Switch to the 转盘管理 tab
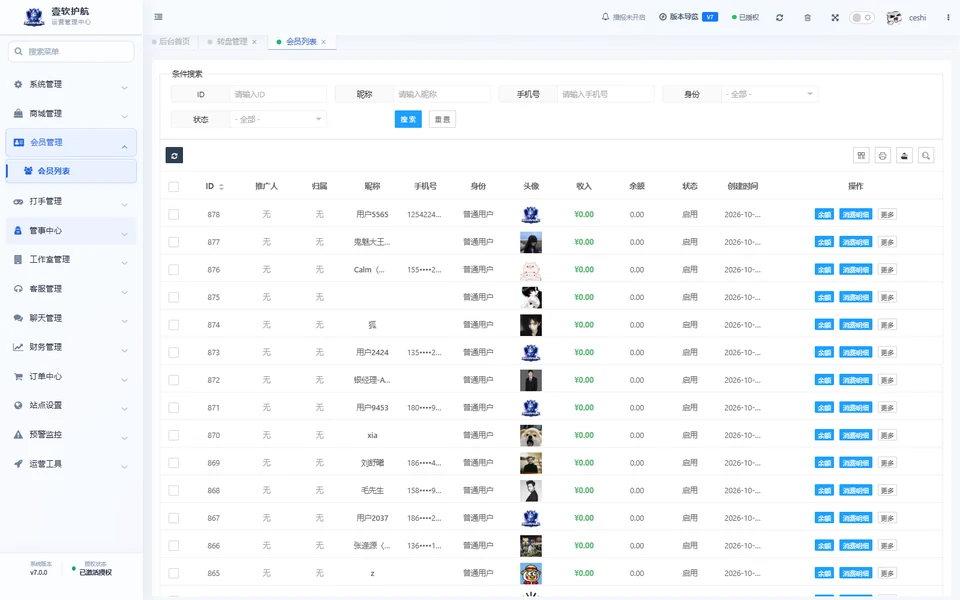The width and height of the screenshot is (960, 600). (x=232, y=42)
